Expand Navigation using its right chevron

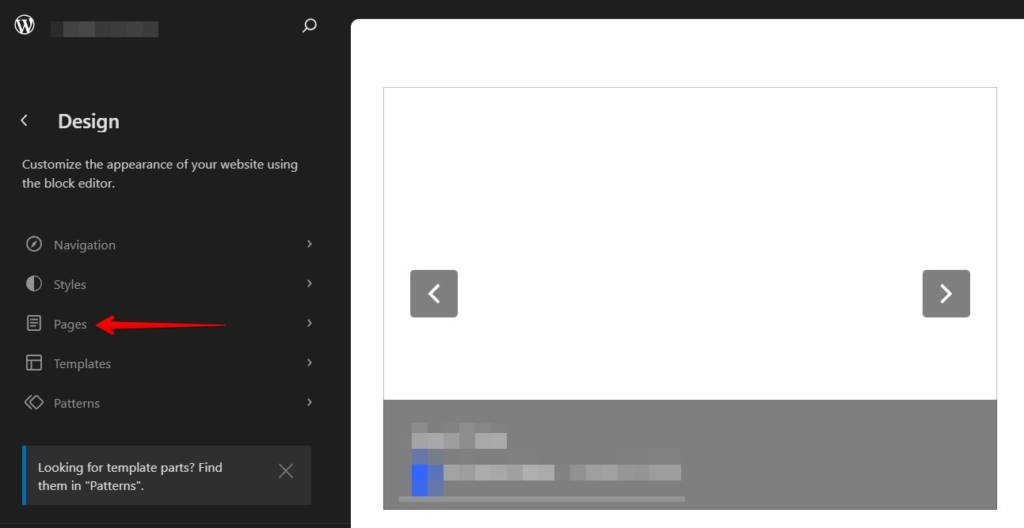(x=309, y=244)
